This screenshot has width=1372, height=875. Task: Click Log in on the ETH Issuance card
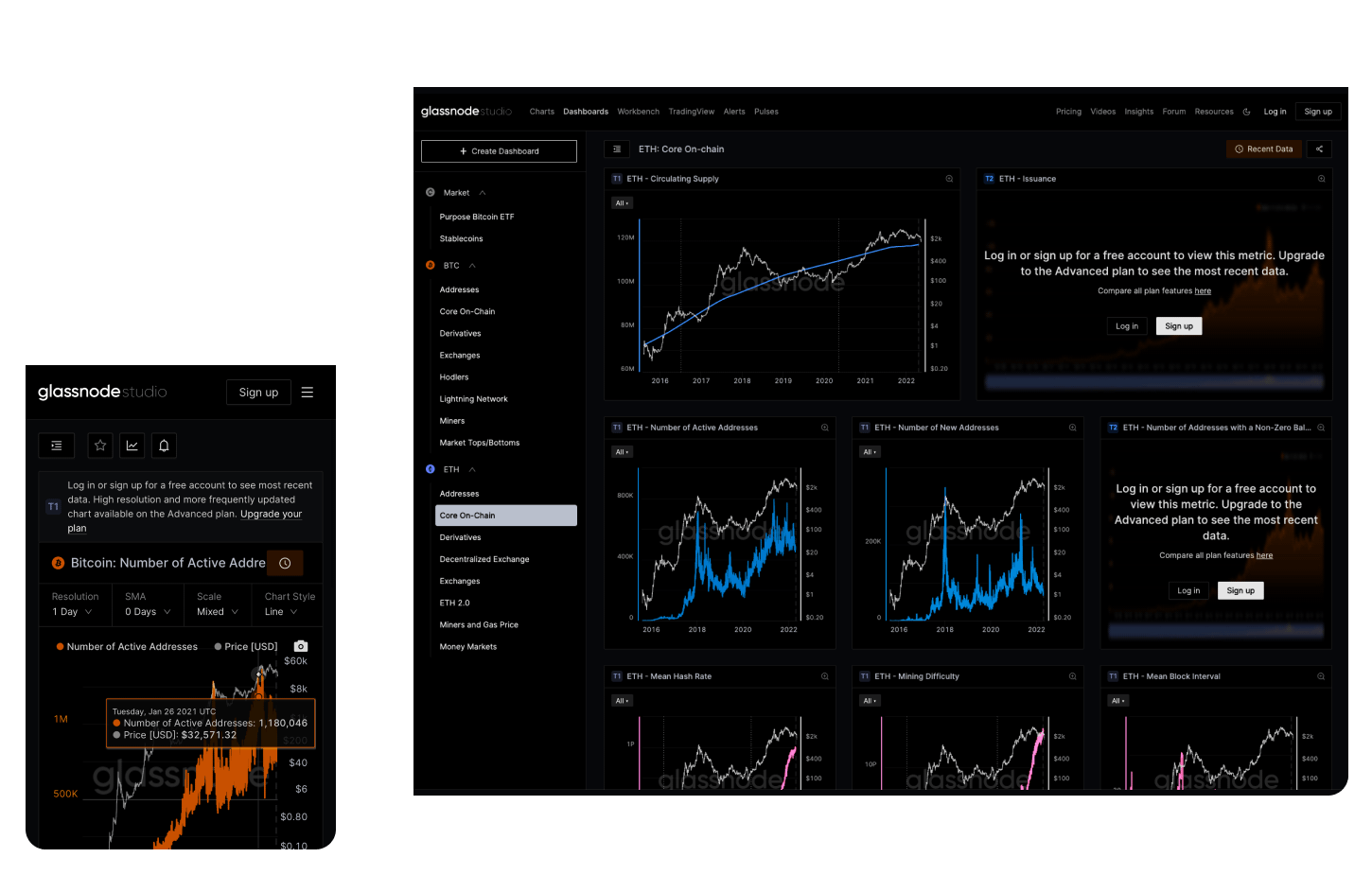pos(1127,326)
